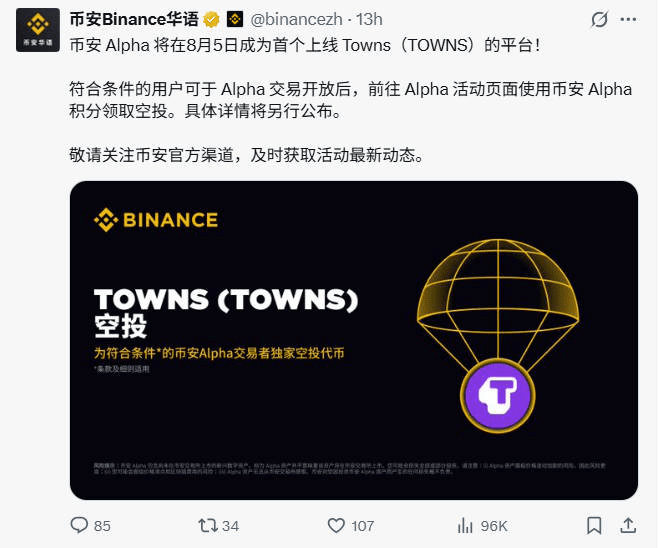Click the purple Towns token coin
Image resolution: width=659 pixels, height=548 pixels.
tap(498, 395)
